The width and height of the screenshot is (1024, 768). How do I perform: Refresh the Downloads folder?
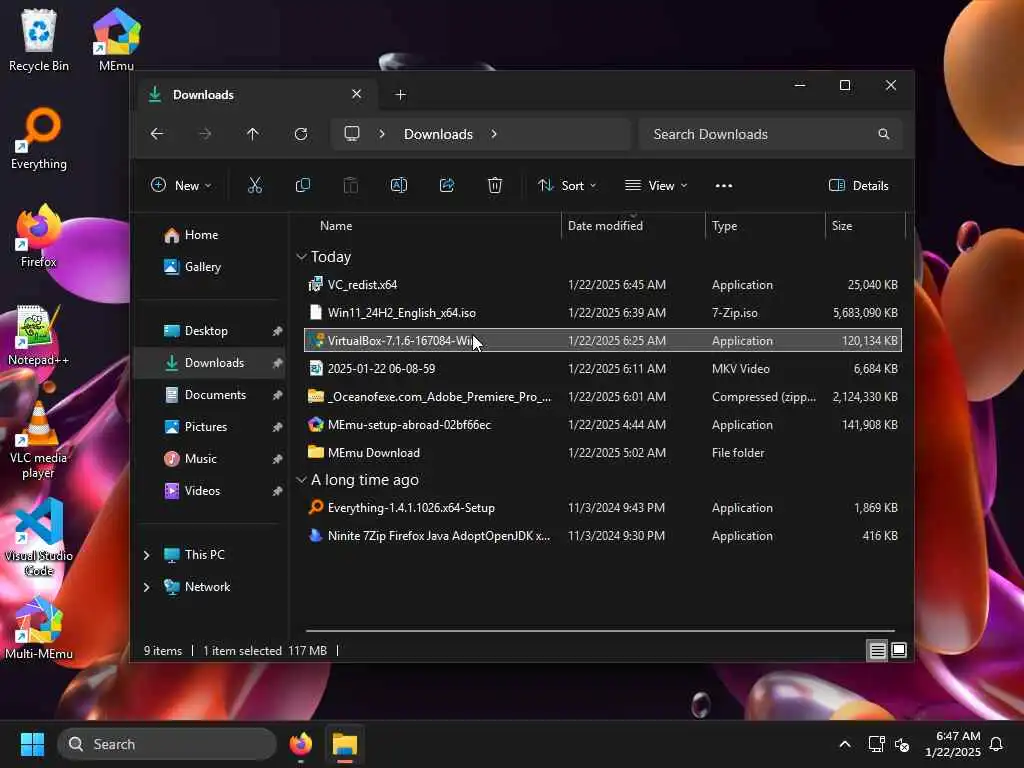(x=300, y=134)
